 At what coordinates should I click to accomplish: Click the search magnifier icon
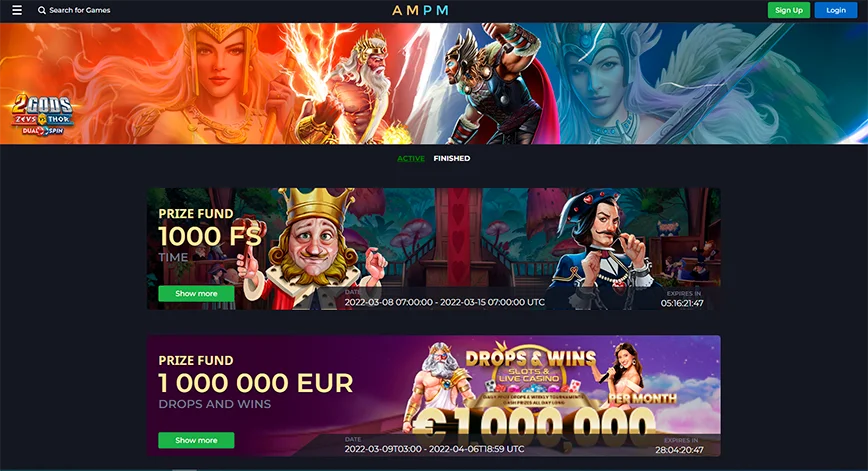pos(42,10)
